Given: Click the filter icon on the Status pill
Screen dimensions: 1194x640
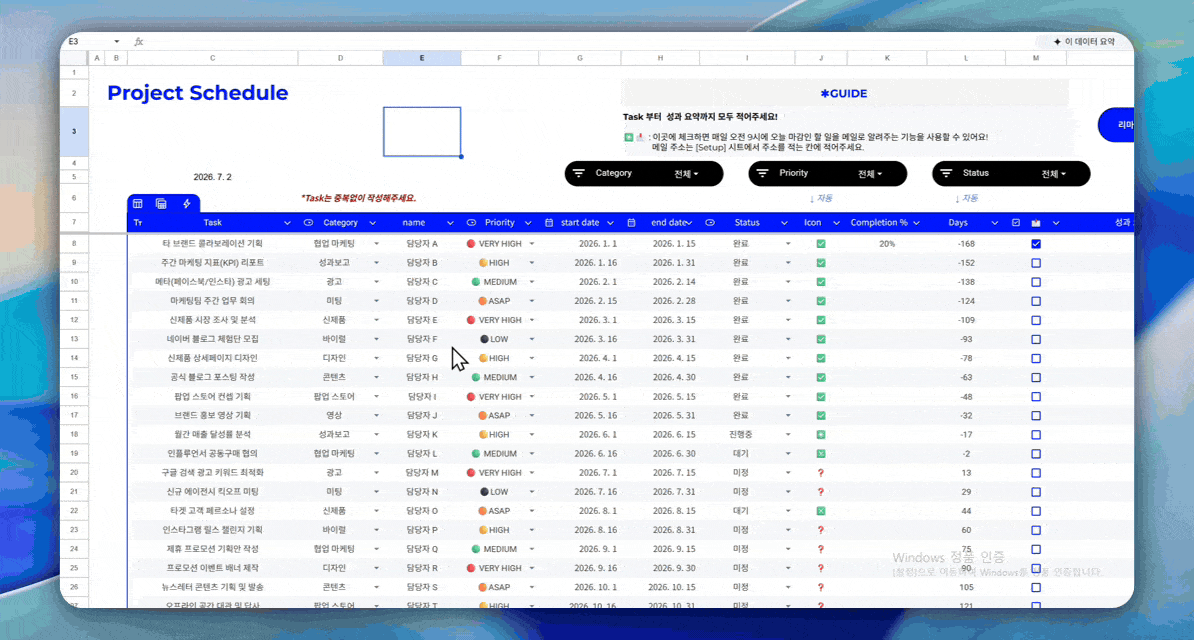Looking at the screenshot, I should point(946,173).
